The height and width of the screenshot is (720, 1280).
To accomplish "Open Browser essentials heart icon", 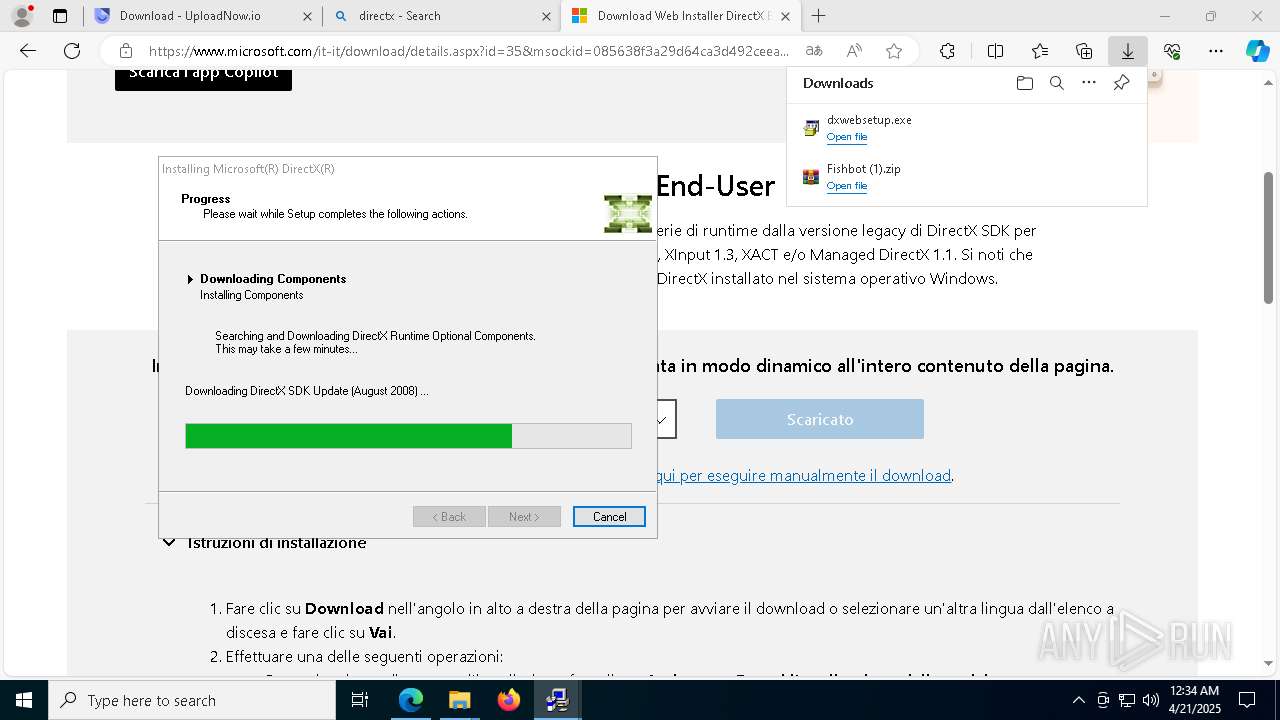I will pos(1172,51).
